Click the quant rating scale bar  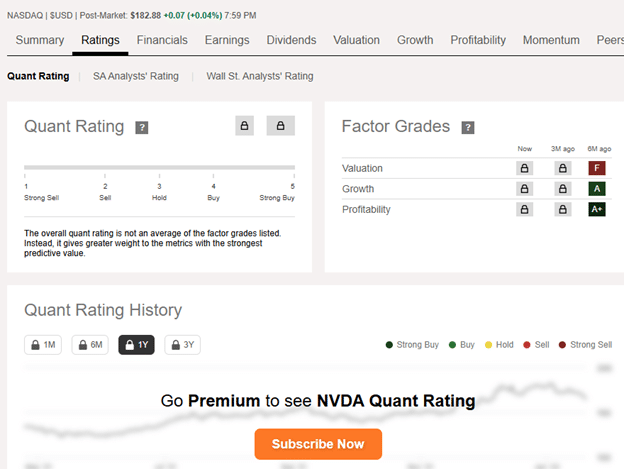point(159,167)
